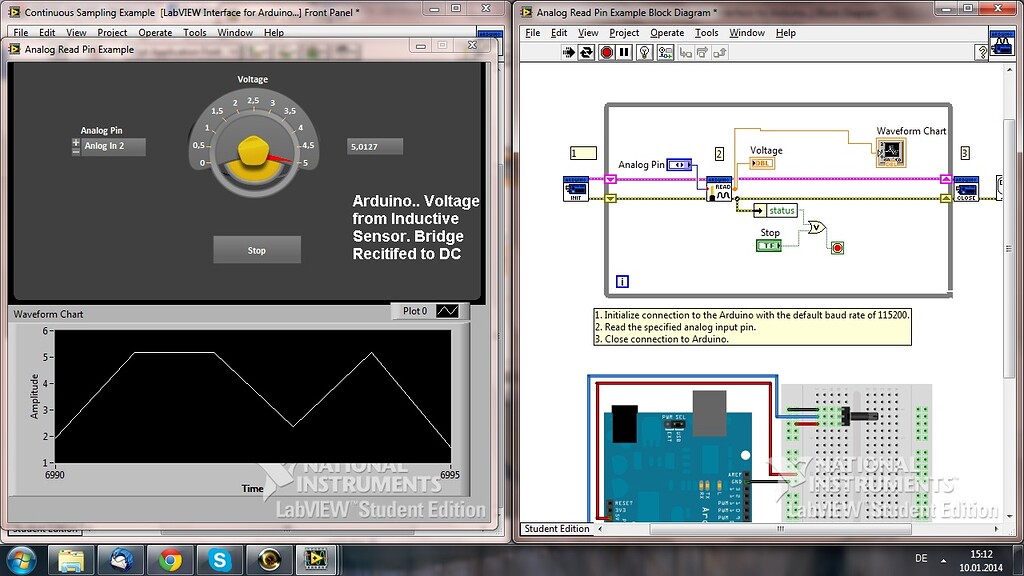Click the numeric voltage display showing 5,0127
Viewport: 1024px width, 576px height.
click(x=373, y=145)
